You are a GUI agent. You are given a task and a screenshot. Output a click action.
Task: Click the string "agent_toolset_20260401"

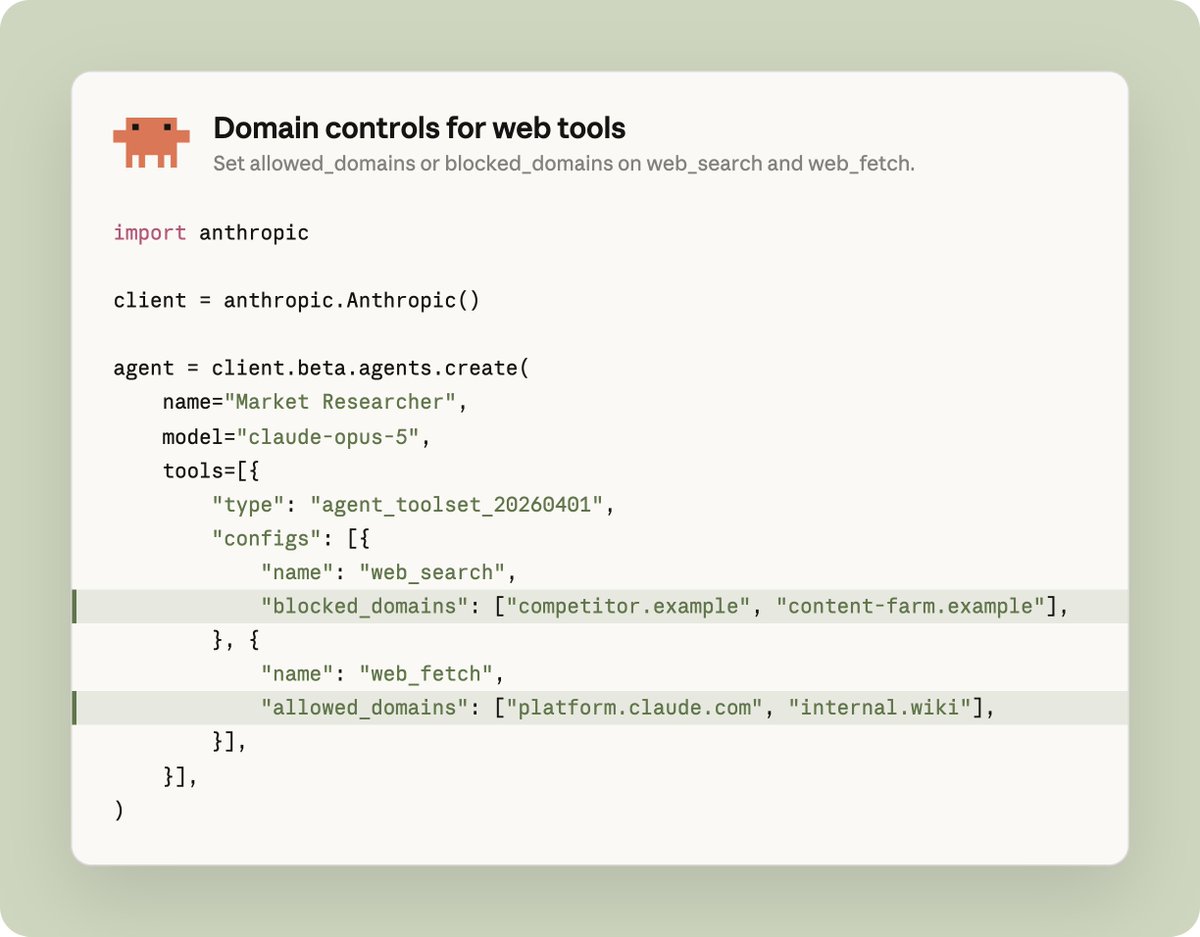(456, 504)
